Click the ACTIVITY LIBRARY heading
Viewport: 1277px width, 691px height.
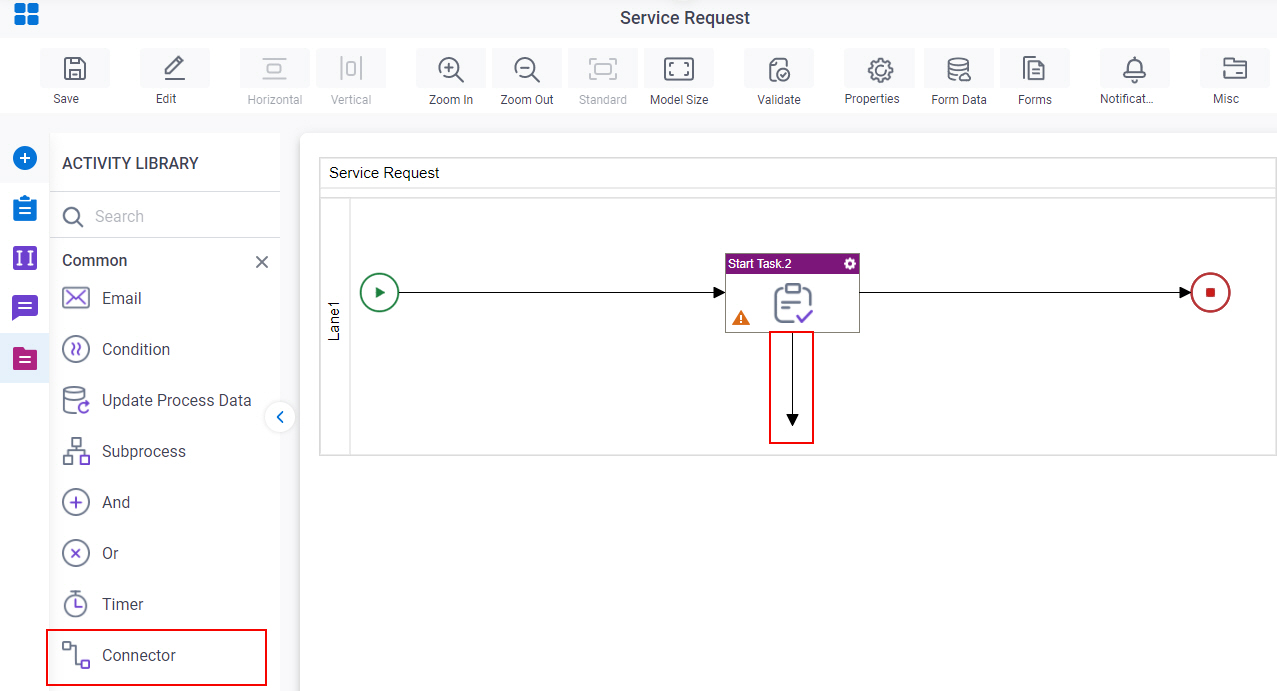tap(130, 163)
